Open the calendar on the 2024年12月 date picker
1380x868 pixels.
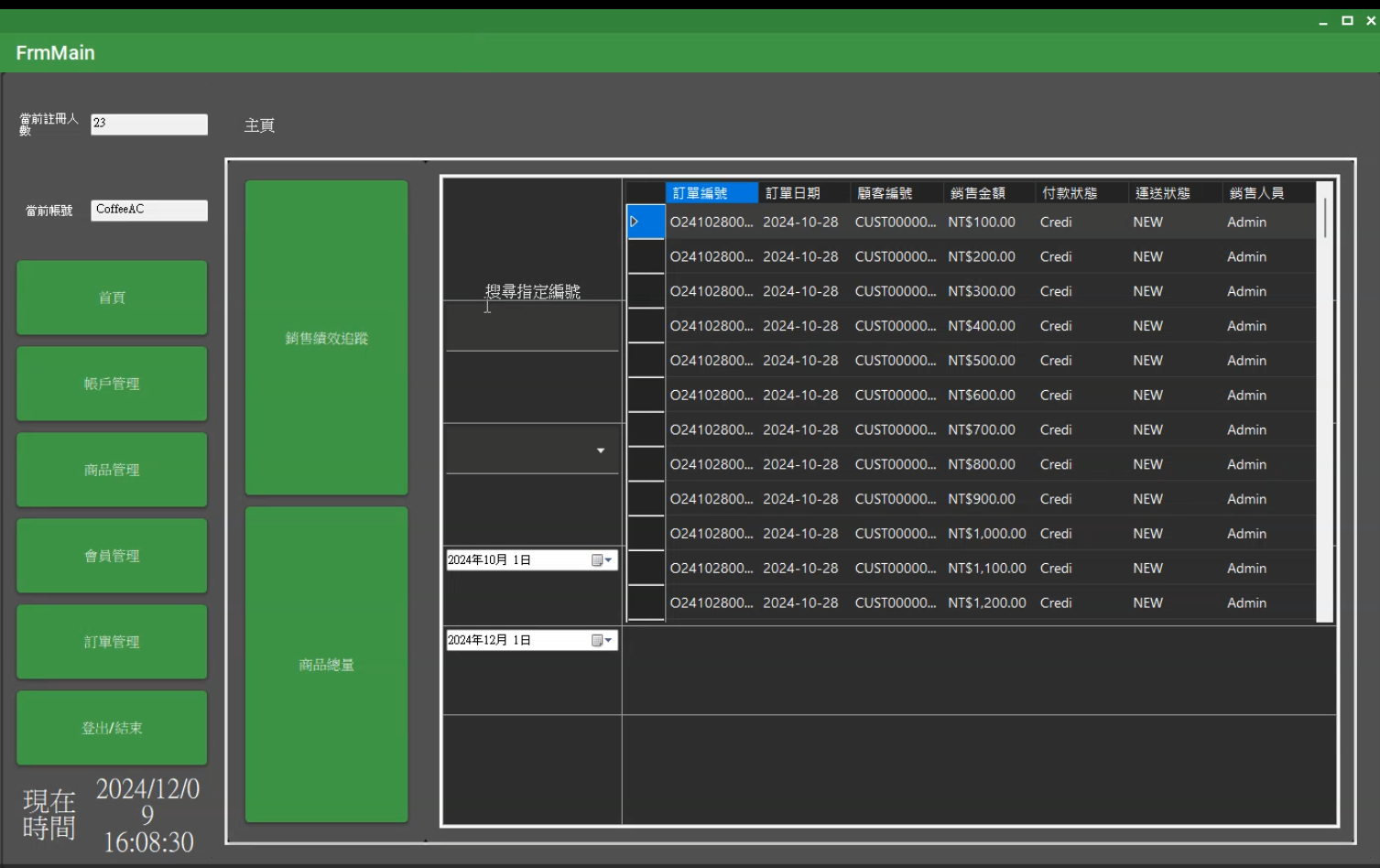tap(601, 641)
